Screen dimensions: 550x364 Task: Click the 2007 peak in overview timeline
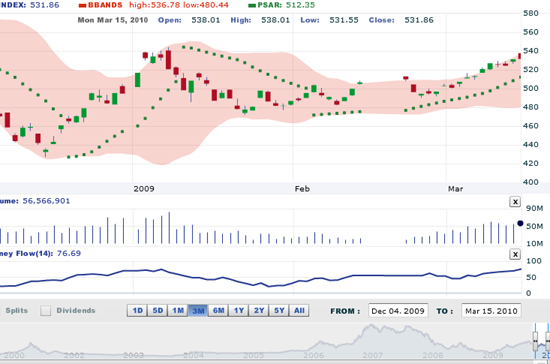371,326
